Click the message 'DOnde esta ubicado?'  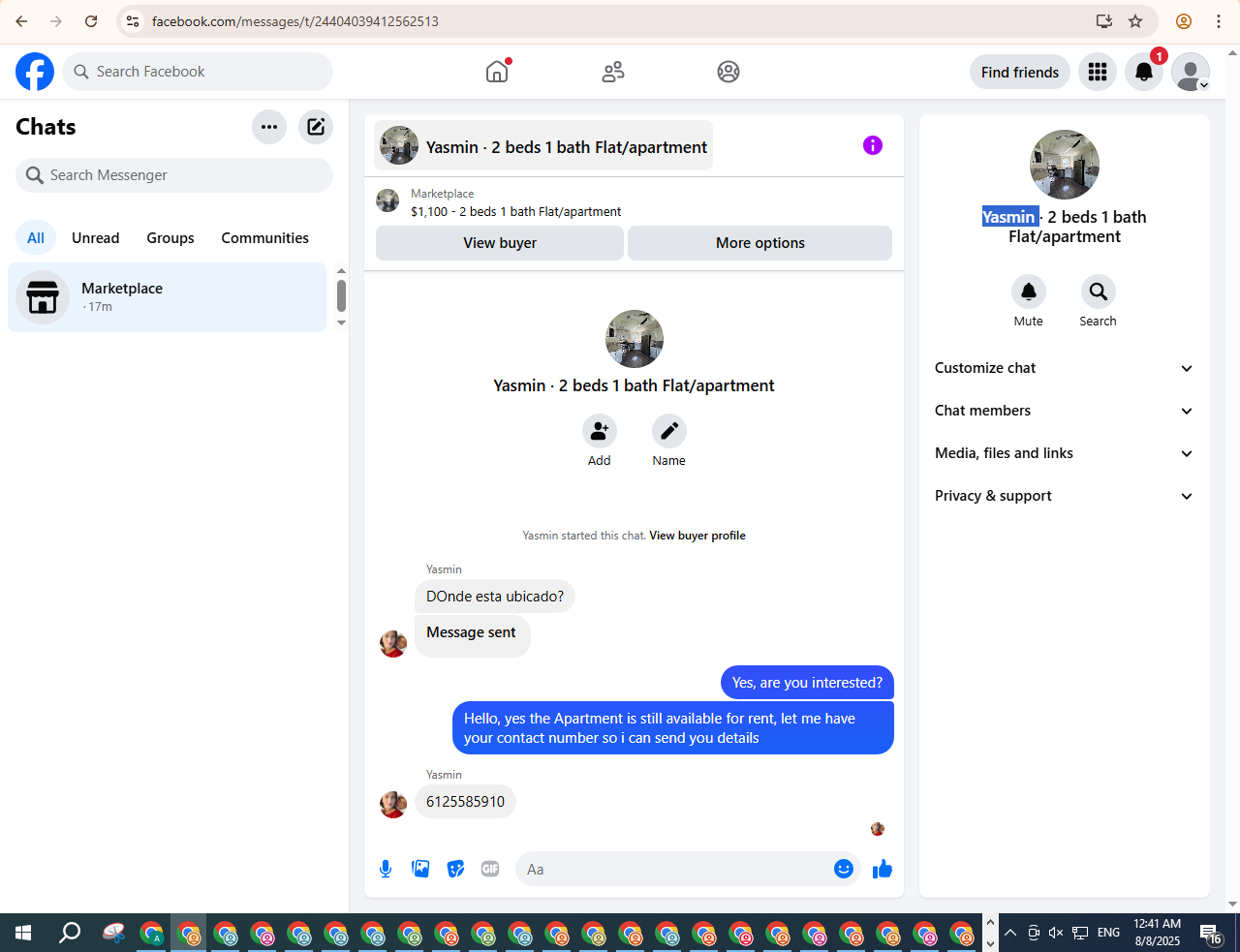pyautogui.click(x=495, y=597)
